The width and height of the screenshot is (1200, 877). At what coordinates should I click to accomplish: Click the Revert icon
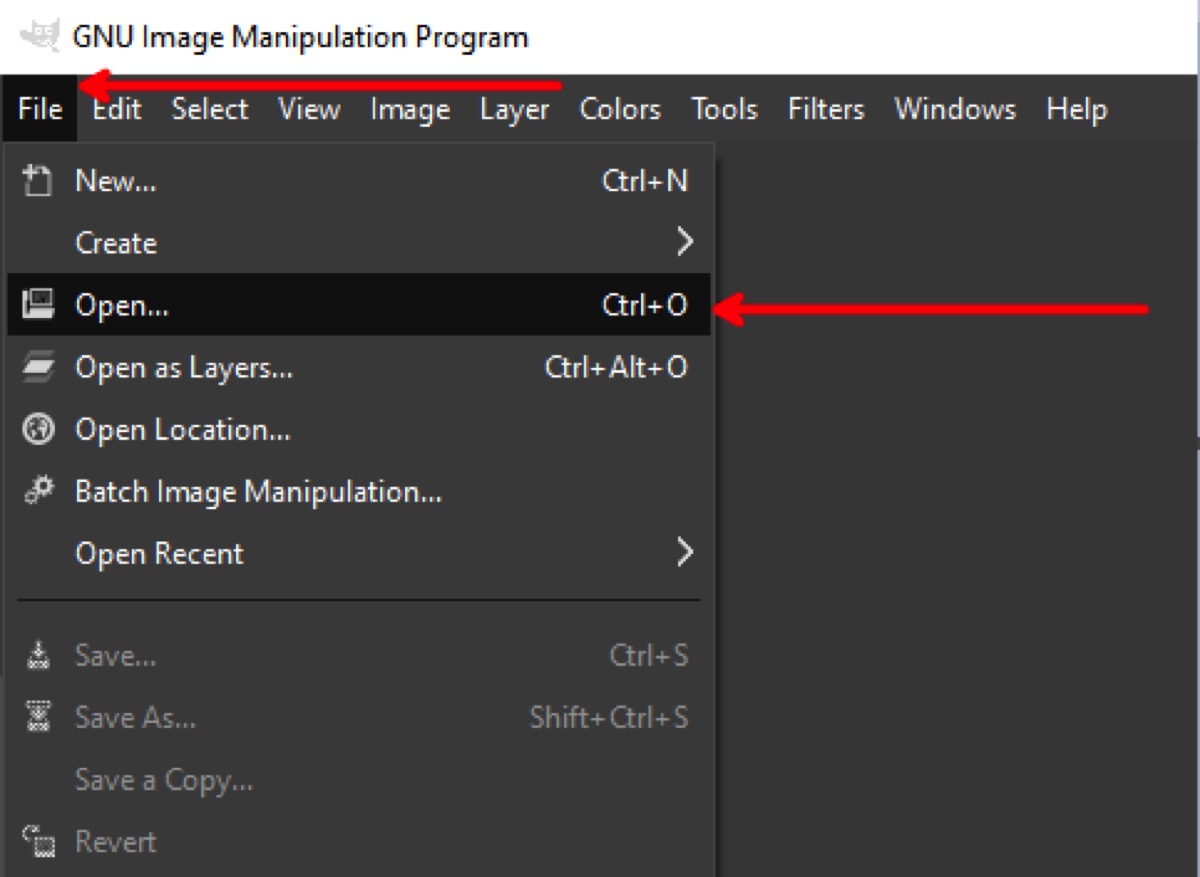tap(38, 841)
